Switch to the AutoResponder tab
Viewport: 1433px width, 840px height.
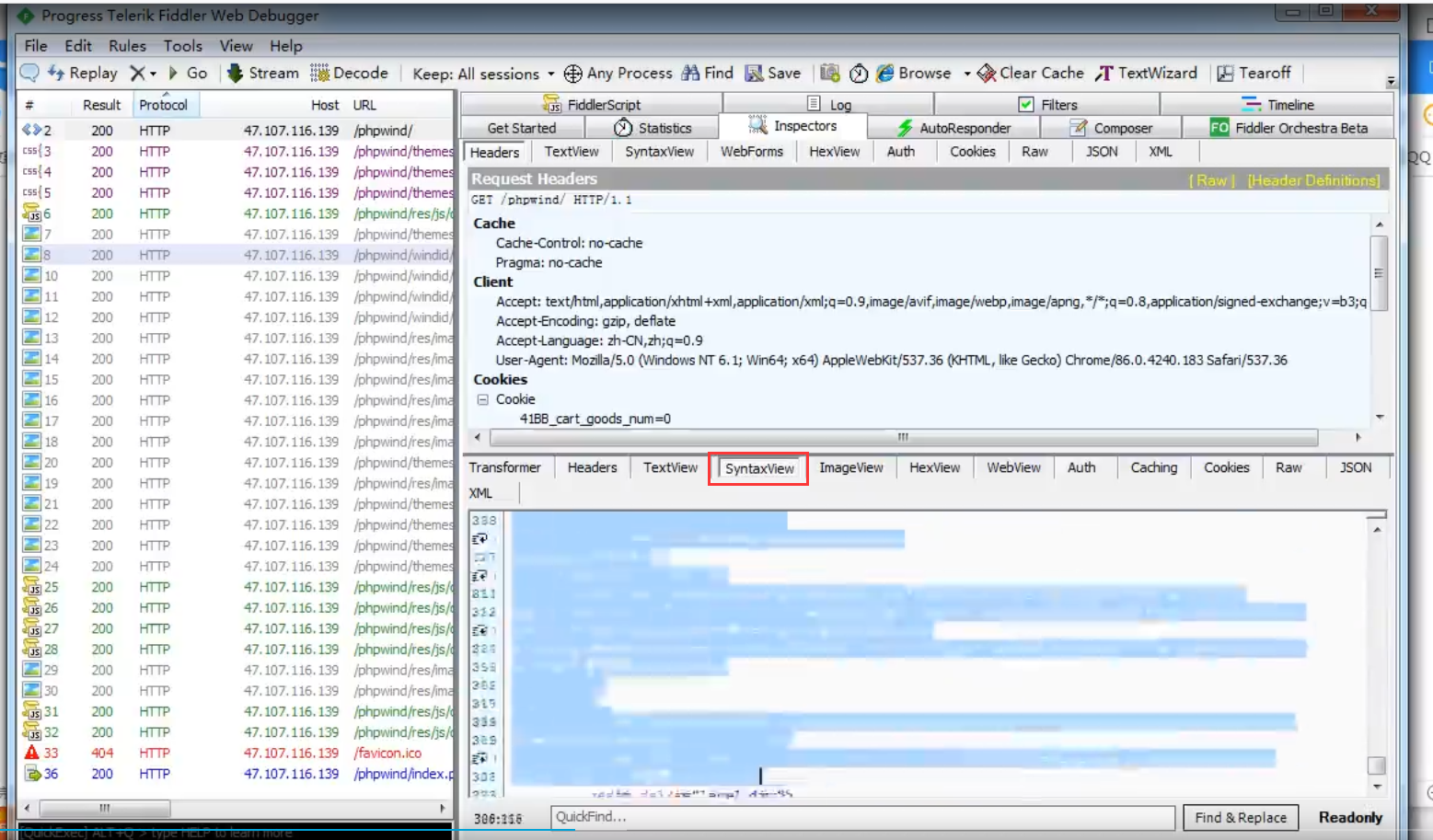(x=953, y=128)
